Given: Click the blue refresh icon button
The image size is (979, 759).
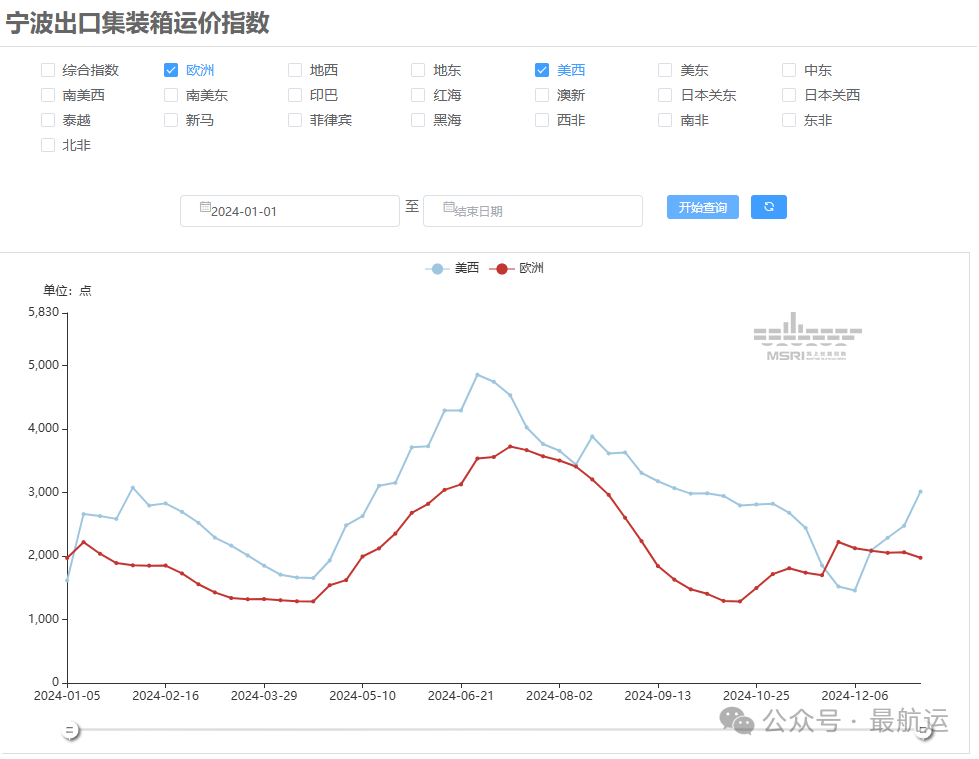Looking at the screenshot, I should [769, 207].
